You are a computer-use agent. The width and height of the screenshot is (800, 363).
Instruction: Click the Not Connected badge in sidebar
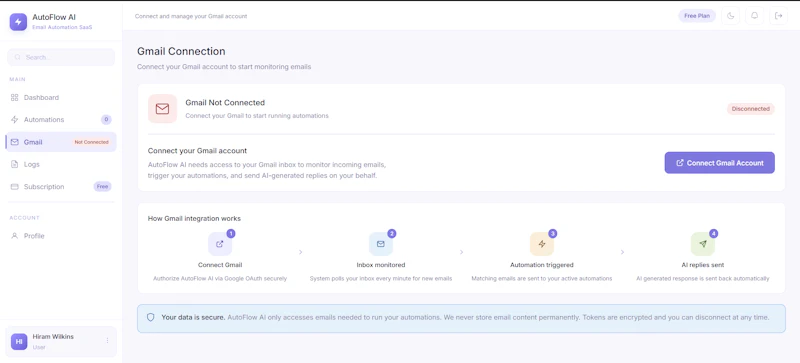[91, 142]
